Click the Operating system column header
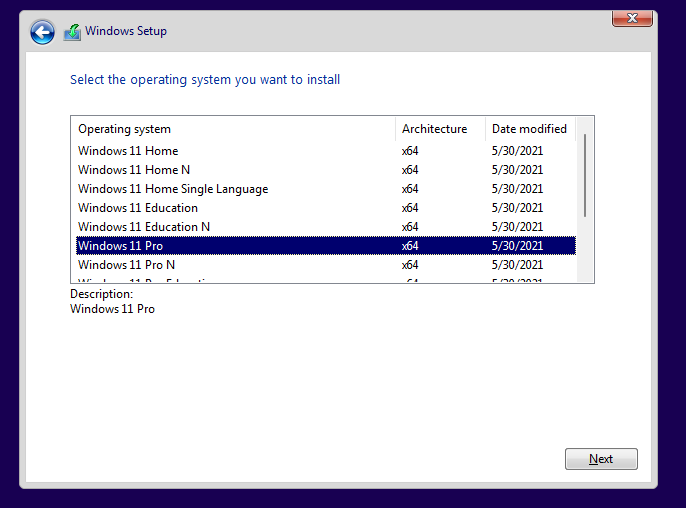Image resolution: width=686 pixels, height=508 pixels. [x=233, y=129]
